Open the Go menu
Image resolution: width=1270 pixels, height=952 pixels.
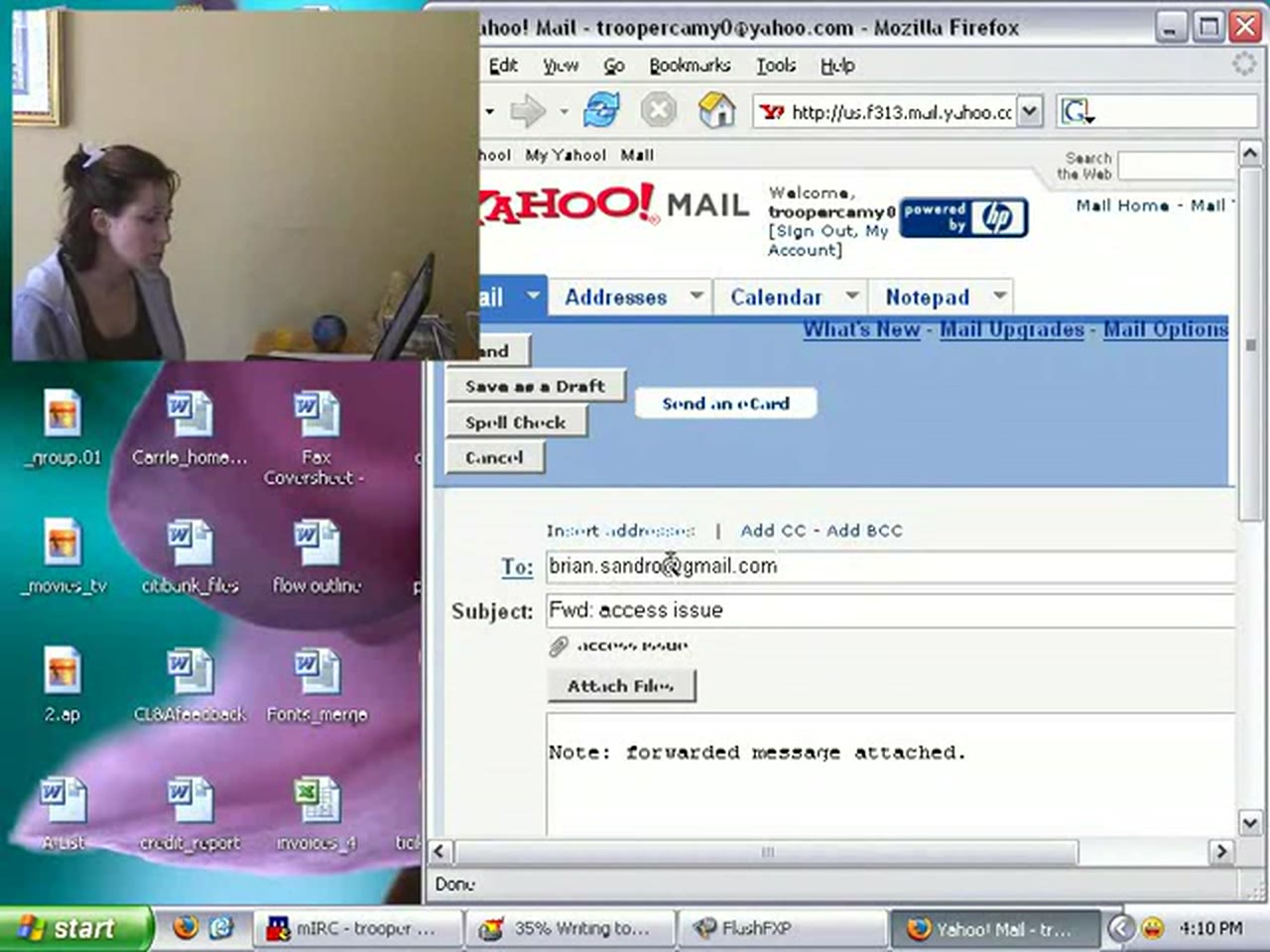(614, 65)
